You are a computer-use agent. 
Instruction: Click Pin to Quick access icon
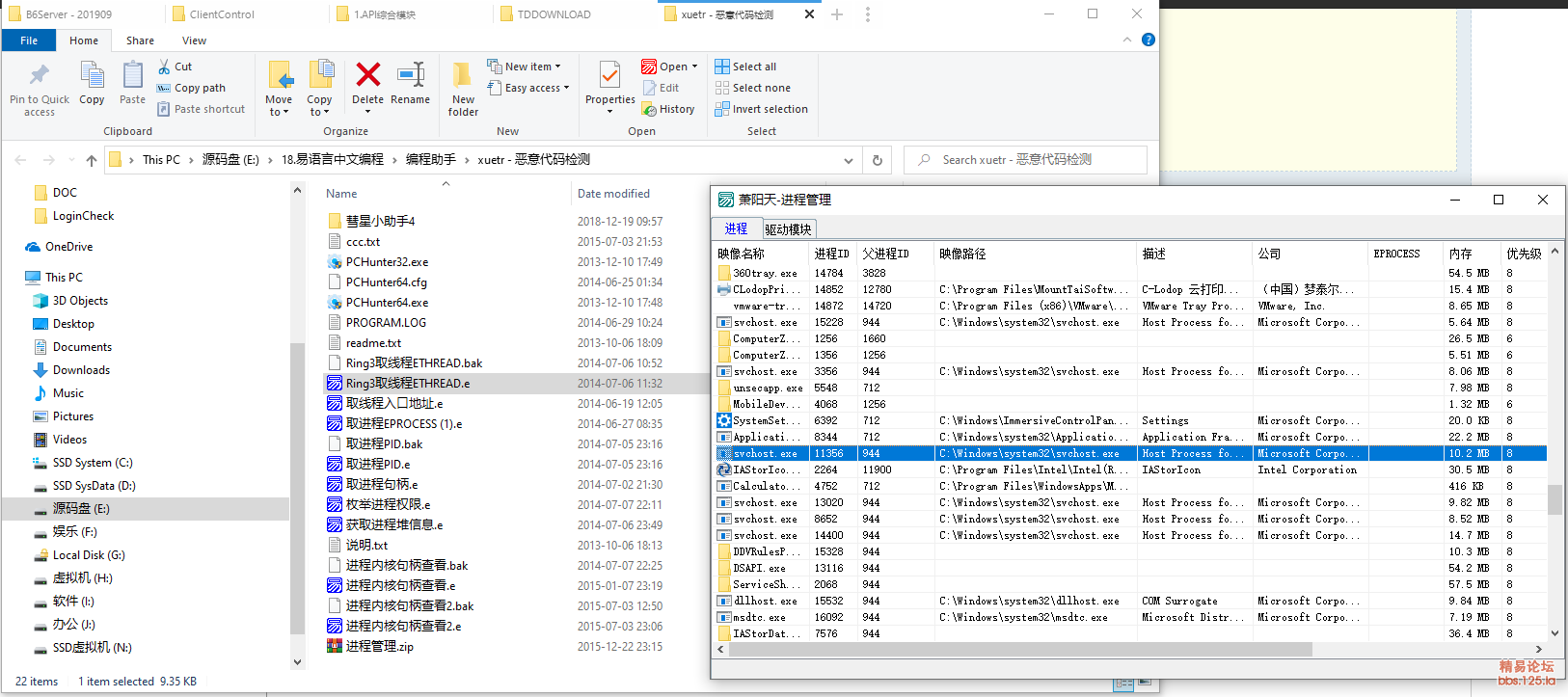pyautogui.click(x=40, y=77)
